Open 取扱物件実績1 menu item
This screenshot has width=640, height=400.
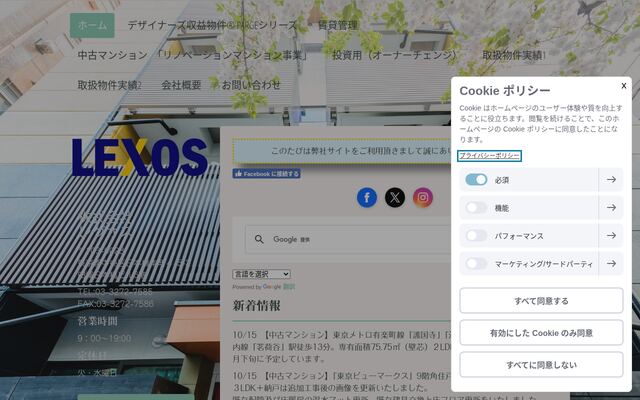(514, 55)
